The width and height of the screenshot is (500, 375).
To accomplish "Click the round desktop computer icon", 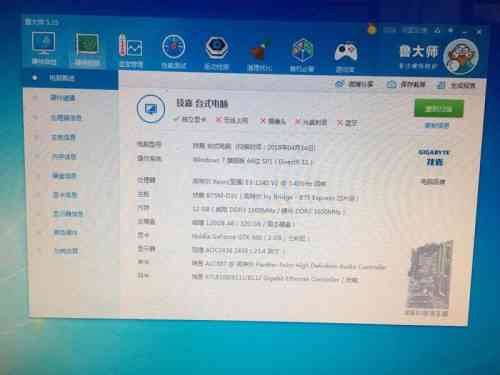I will [x=151, y=109].
